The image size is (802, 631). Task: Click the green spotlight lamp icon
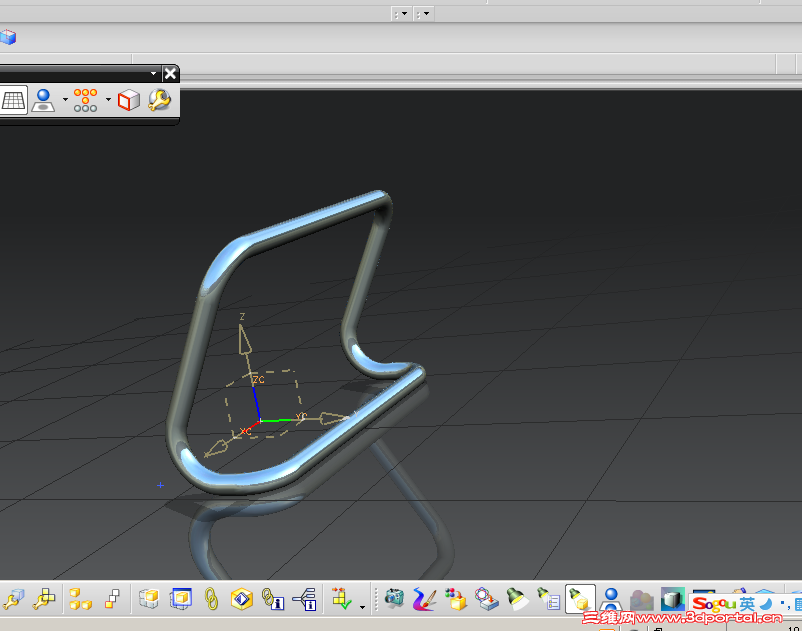(x=518, y=599)
